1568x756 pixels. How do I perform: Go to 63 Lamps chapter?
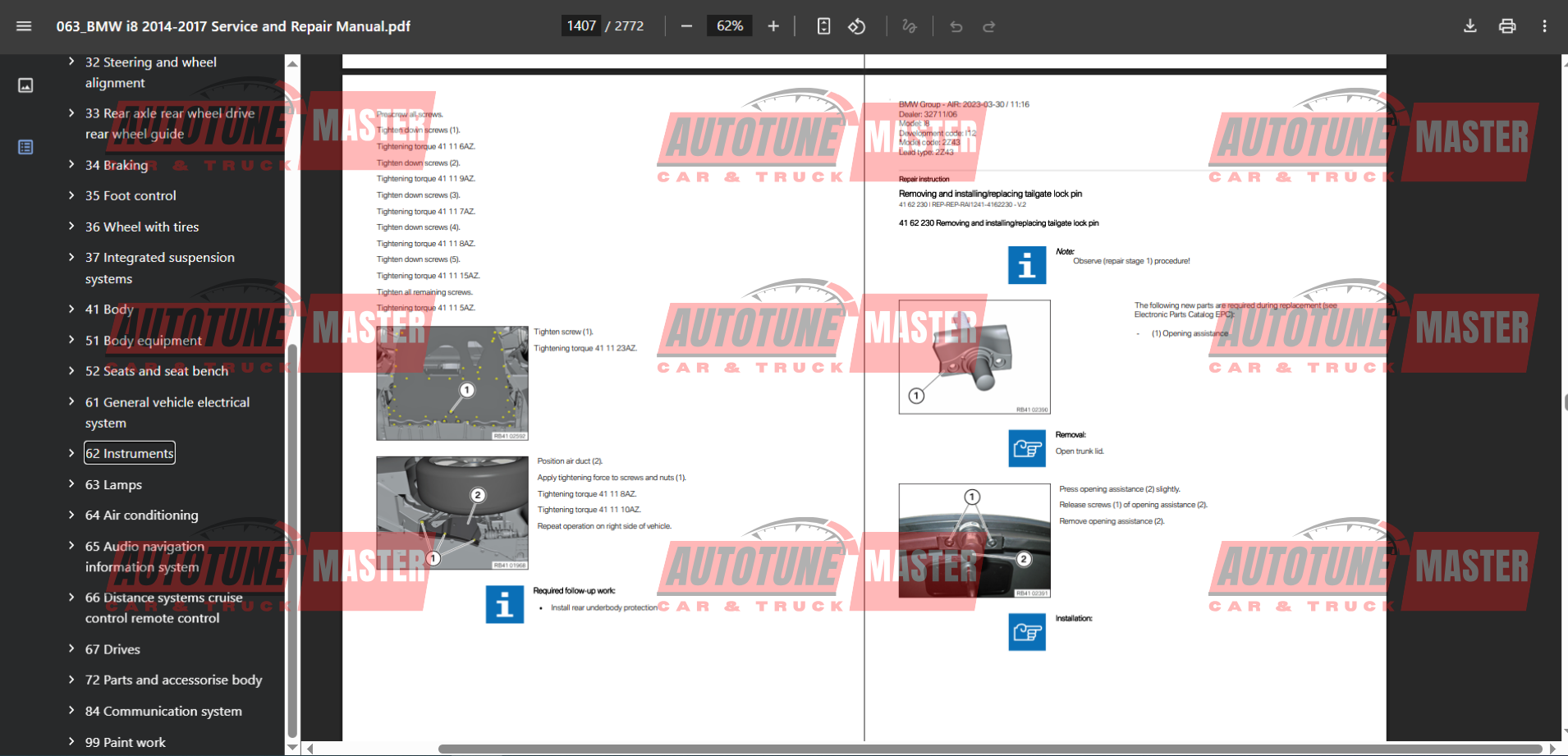[113, 484]
